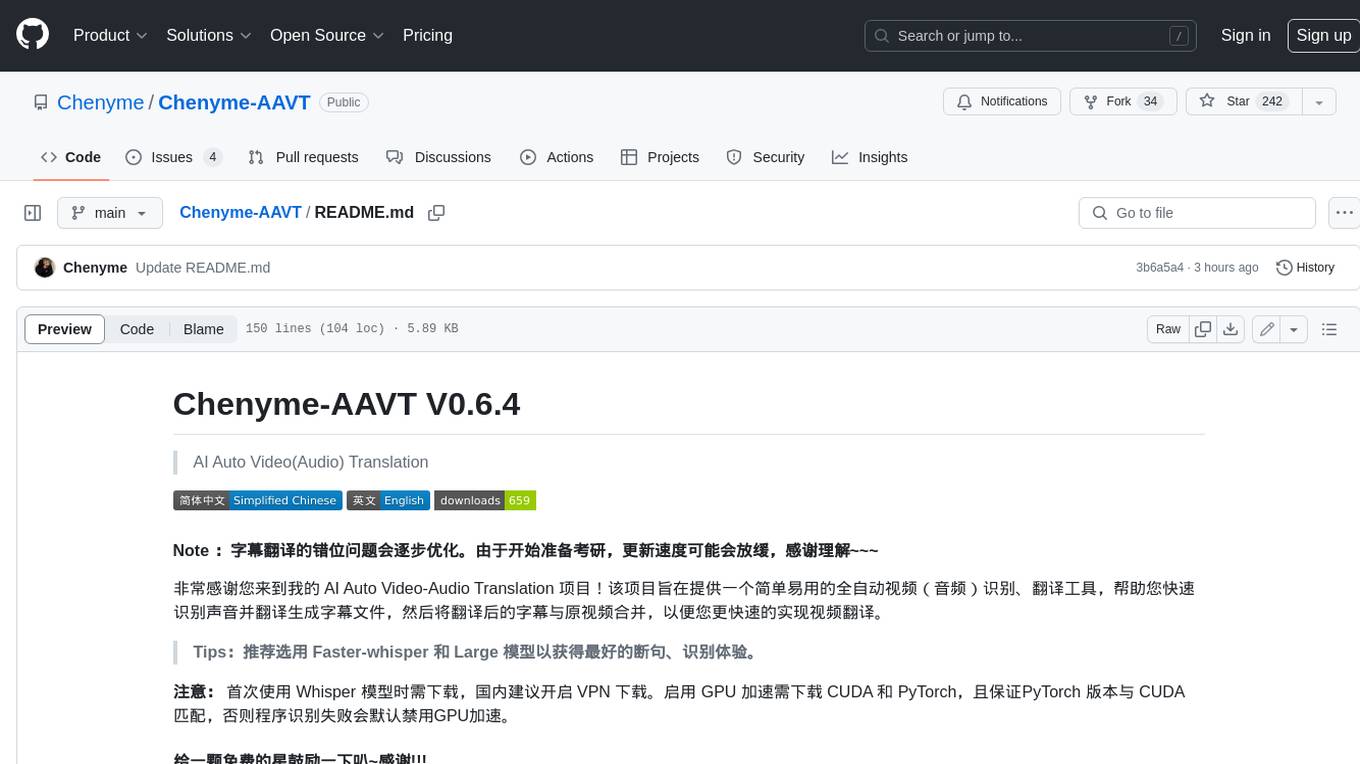Click the downloads 659 badge
This screenshot has width=1360, height=764.
(485, 500)
